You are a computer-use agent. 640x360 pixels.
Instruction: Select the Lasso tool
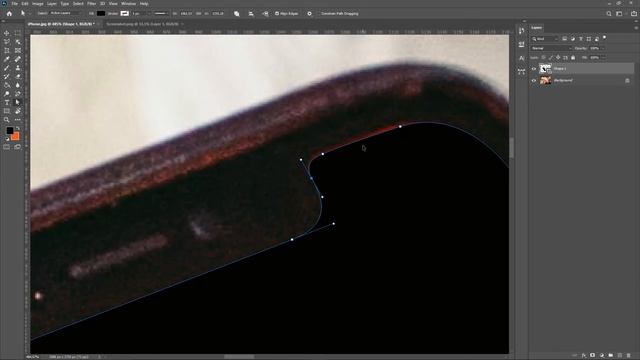7,42
